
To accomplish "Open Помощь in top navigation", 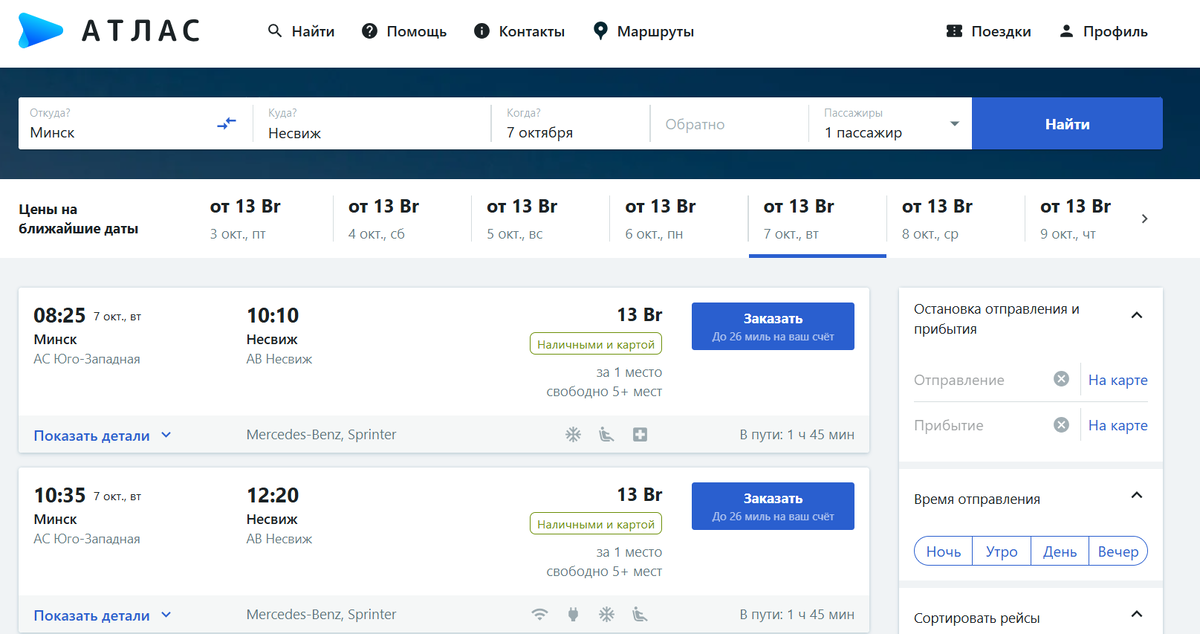I will tap(404, 31).
